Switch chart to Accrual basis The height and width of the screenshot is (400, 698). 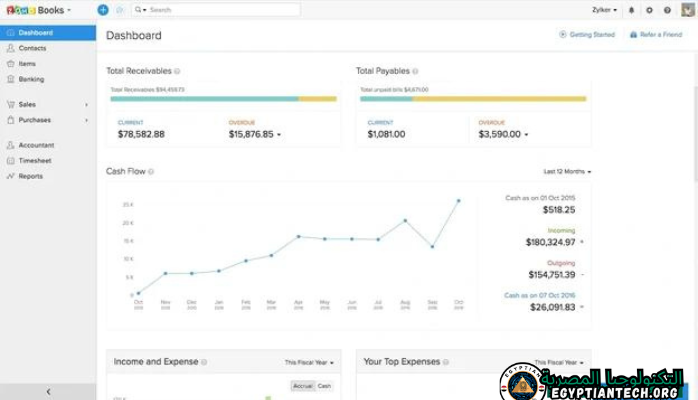[302, 385]
